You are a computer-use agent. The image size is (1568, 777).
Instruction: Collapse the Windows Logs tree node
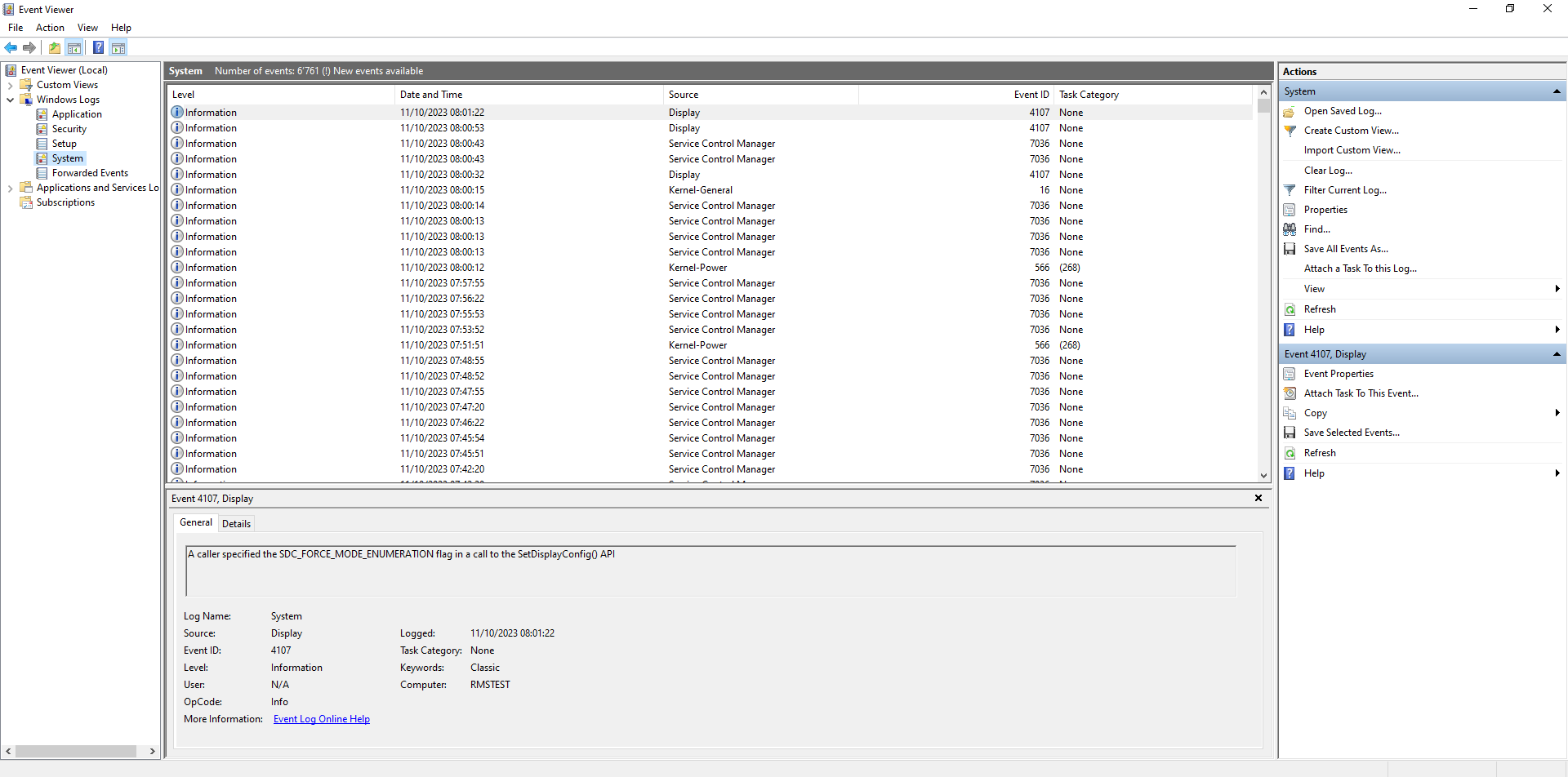[10, 100]
